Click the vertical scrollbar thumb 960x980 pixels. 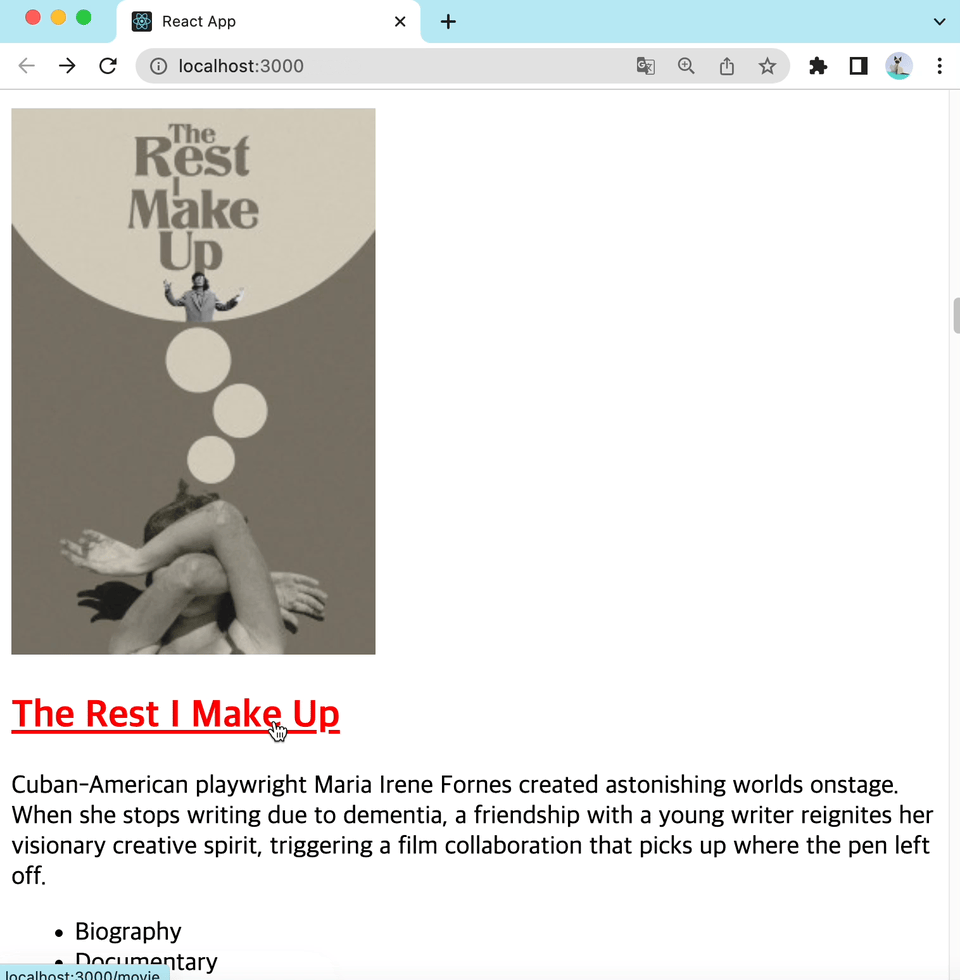pos(956,316)
